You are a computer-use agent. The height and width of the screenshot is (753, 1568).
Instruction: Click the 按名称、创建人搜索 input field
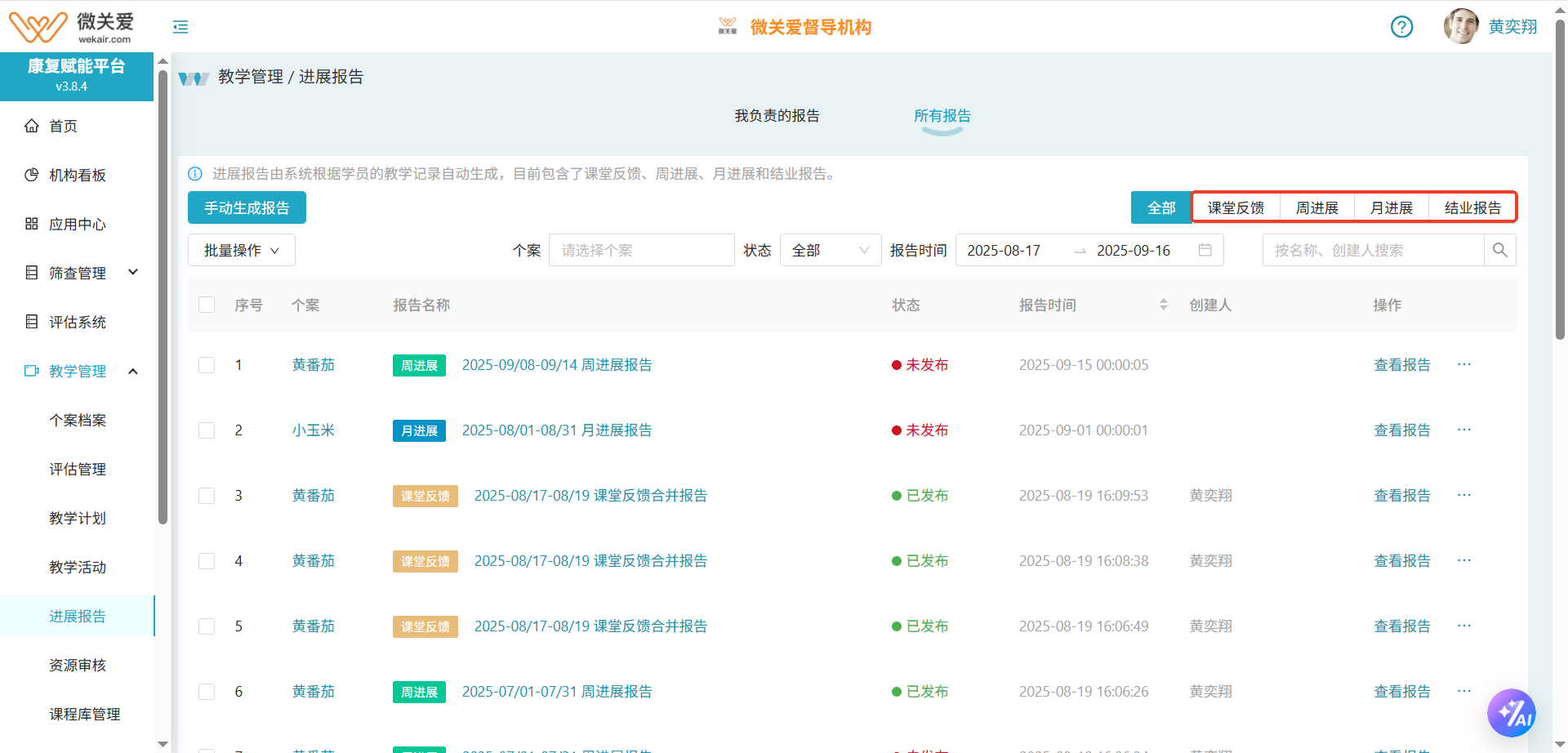tap(1372, 250)
